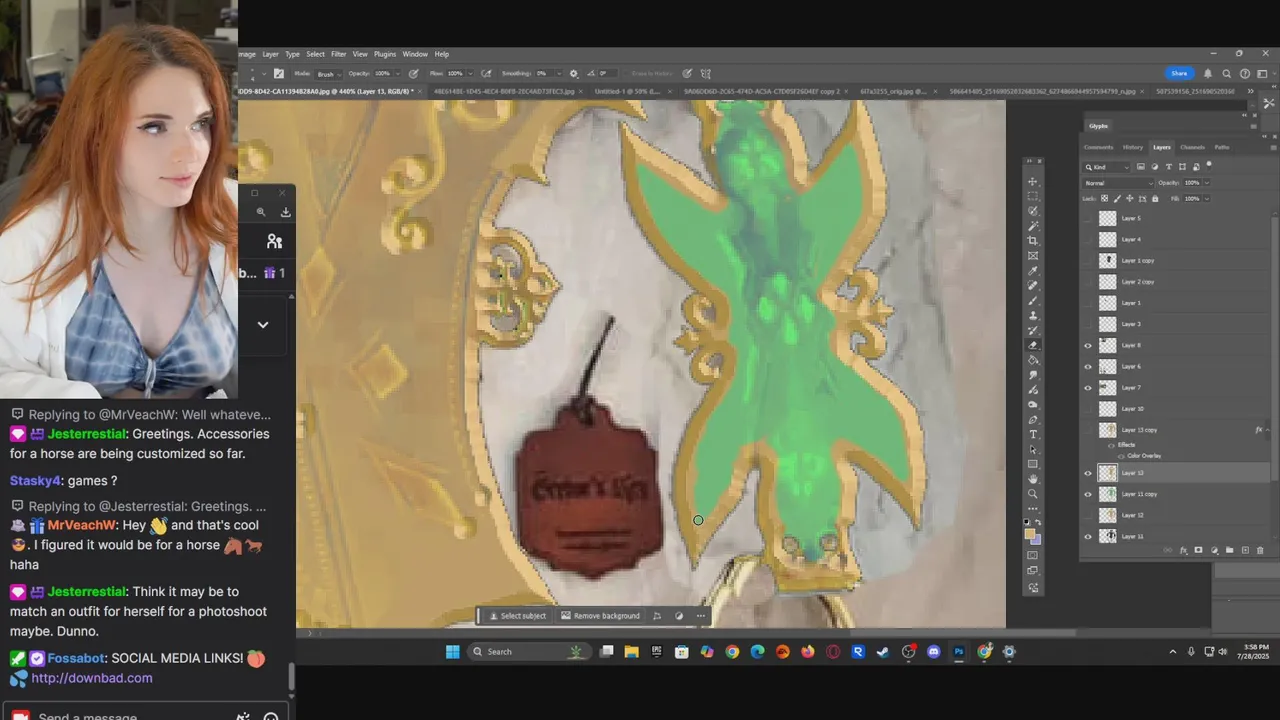Switch to Untitled-1 document tab
Image resolution: width=1280 pixels, height=720 pixels.
(628, 91)
